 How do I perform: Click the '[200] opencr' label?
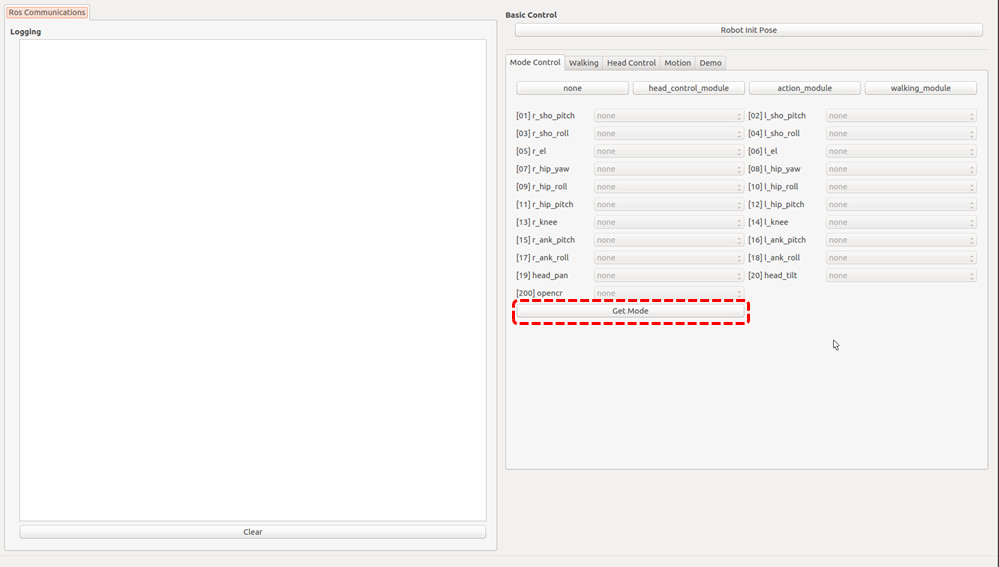click(x=540, y=294)
